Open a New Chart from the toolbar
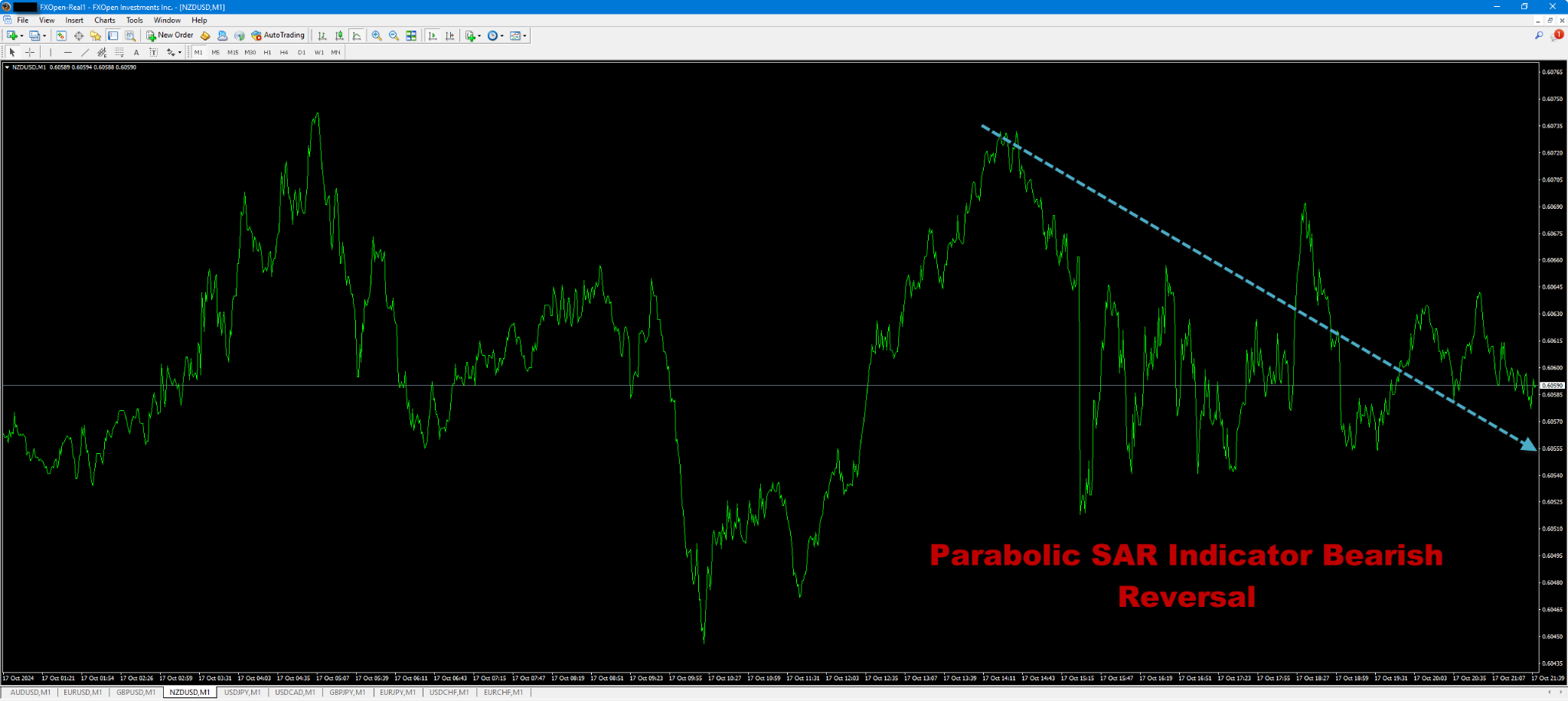The height and width of the screenshot is (701, 1568). (x=12, y=35)
